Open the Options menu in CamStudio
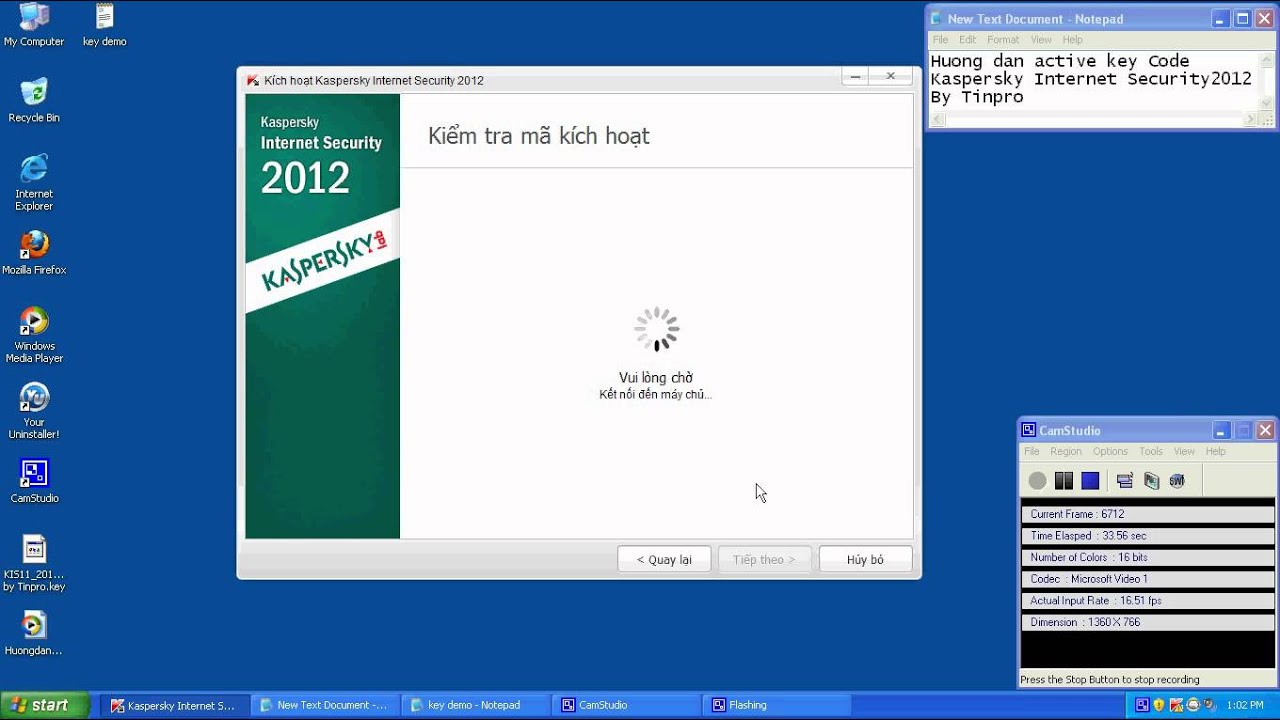The image size is (1280, 720). pos(1110,452)
